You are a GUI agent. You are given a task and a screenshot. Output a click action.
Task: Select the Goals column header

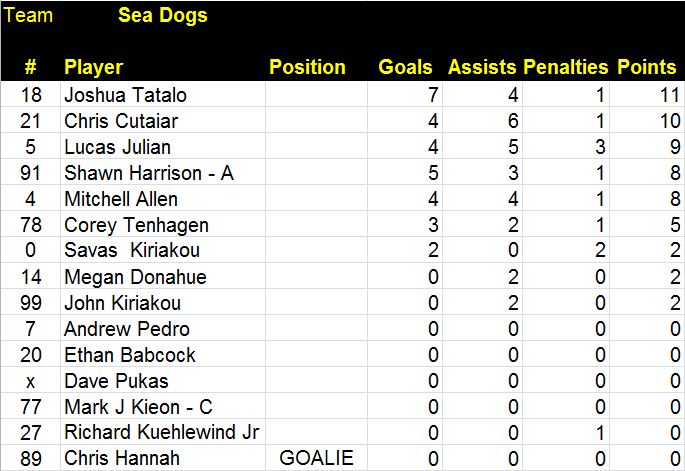[405, 67]
